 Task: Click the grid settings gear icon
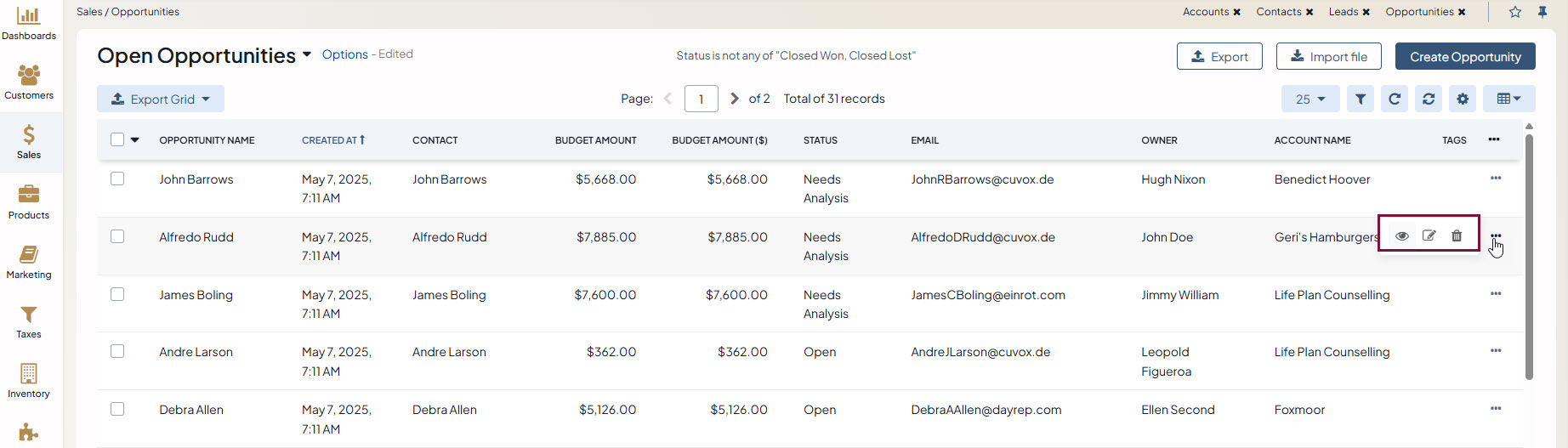(1462, 99)
